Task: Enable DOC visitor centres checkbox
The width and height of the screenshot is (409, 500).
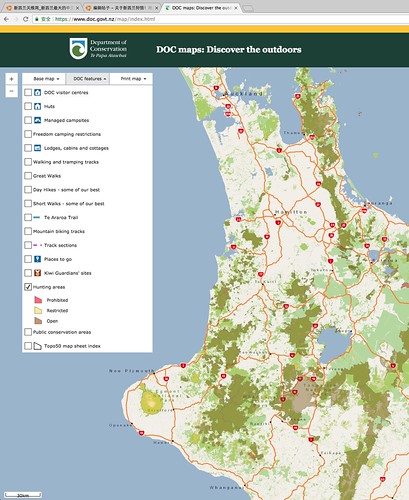Action: [x=28, y=92]
